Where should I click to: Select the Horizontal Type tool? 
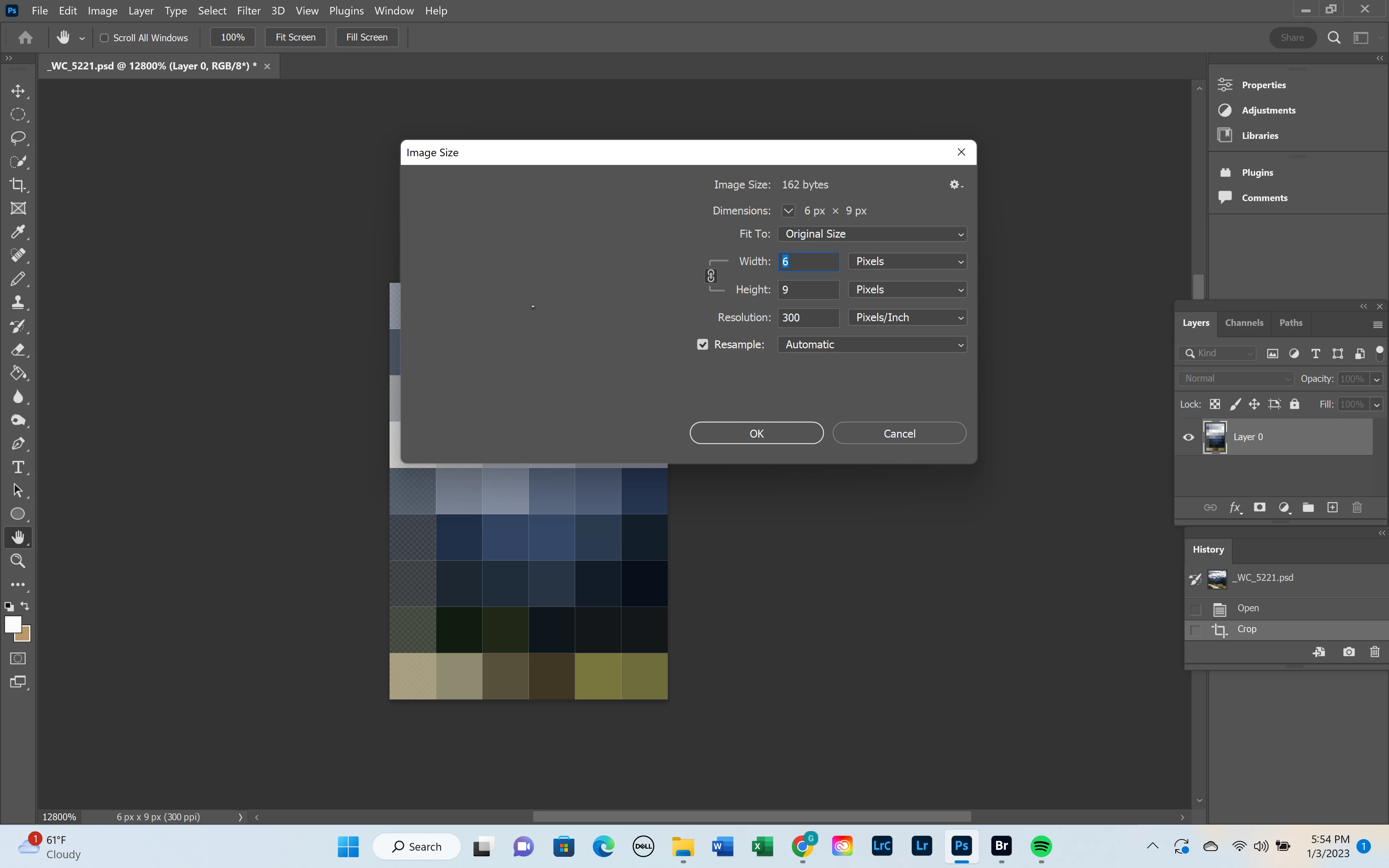pos(18,467)
